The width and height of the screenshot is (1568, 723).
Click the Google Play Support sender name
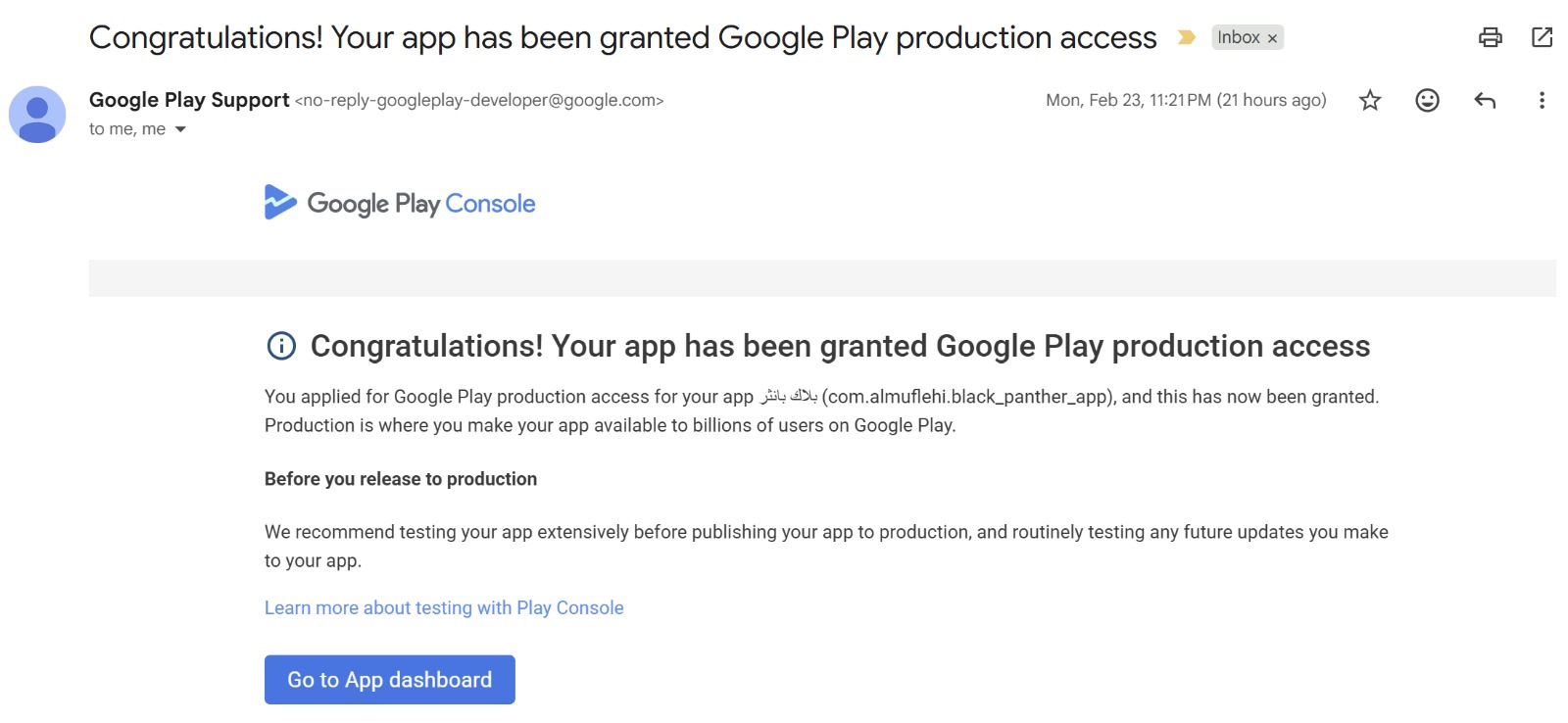pos(189,100)
